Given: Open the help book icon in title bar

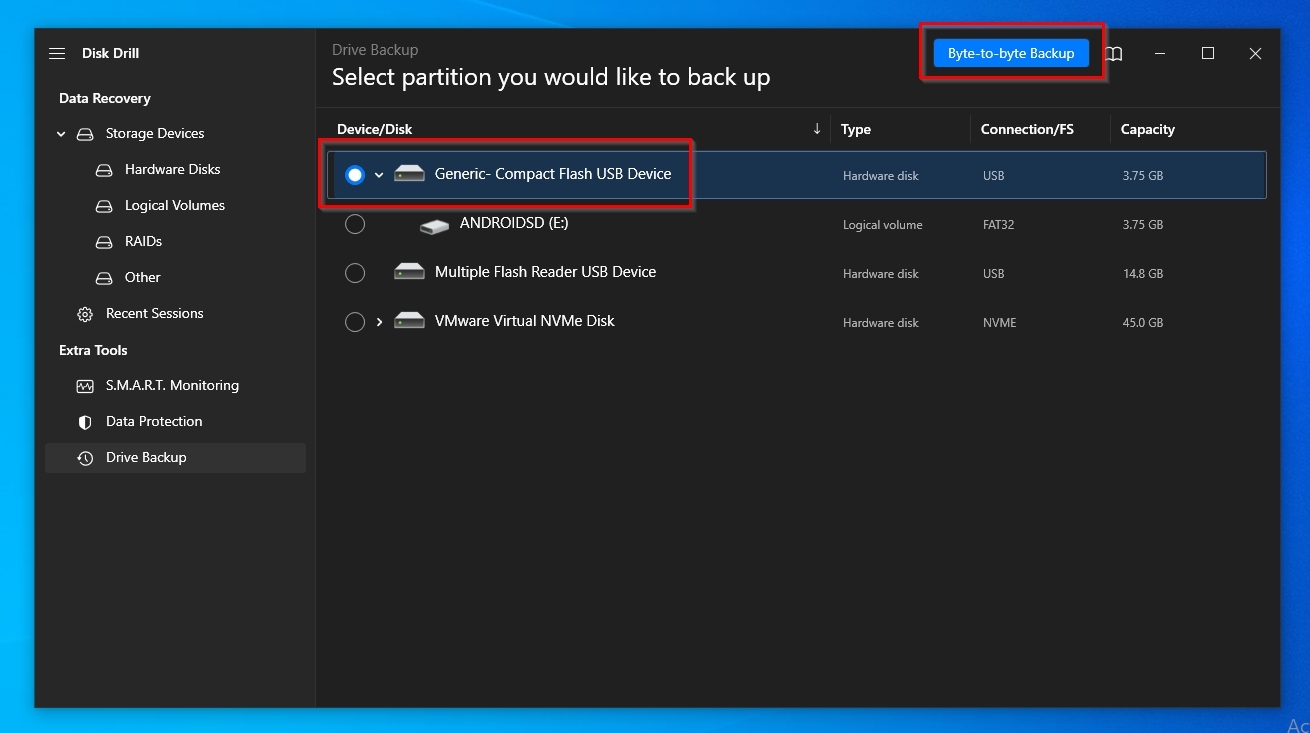Looking at the screenshot, I should pos(1114,54).
